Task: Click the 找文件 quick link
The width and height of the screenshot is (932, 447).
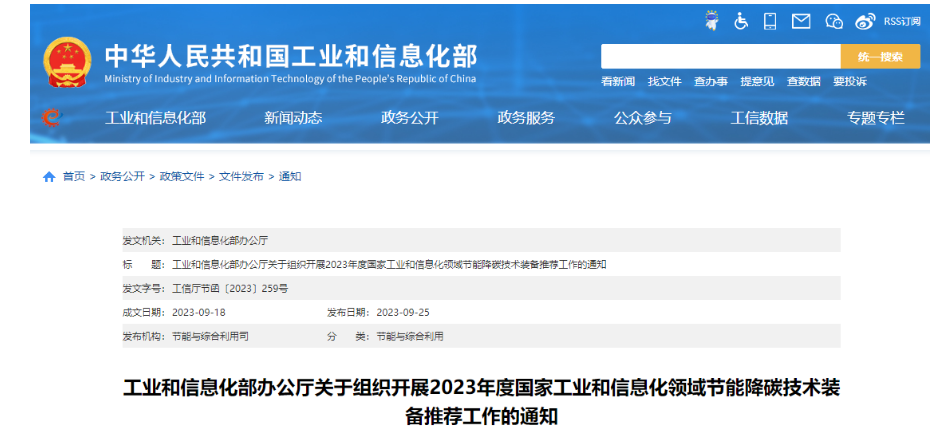Action: [664, 82]
